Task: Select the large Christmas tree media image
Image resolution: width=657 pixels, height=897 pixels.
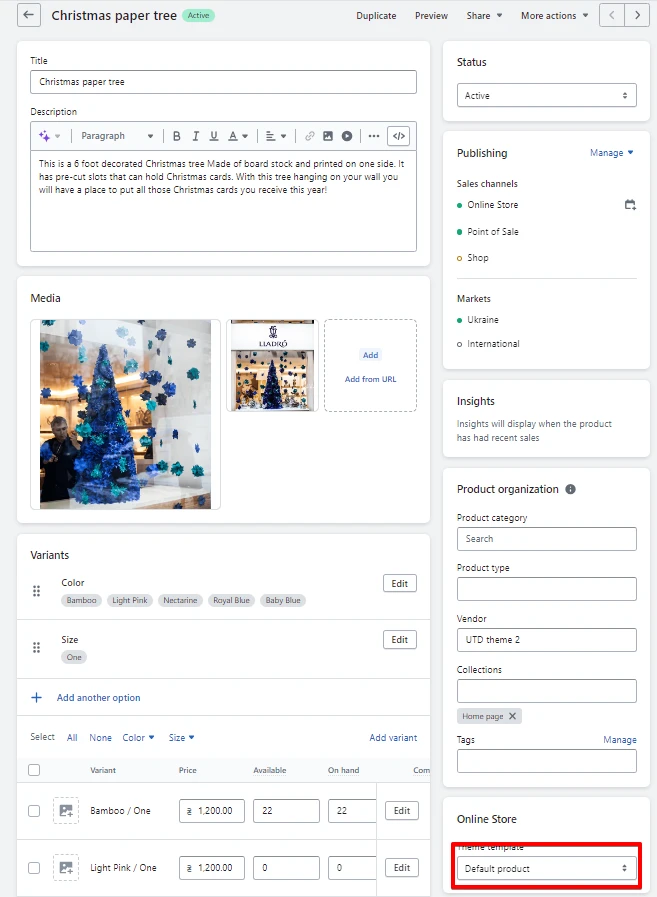Action: point(125,414)
